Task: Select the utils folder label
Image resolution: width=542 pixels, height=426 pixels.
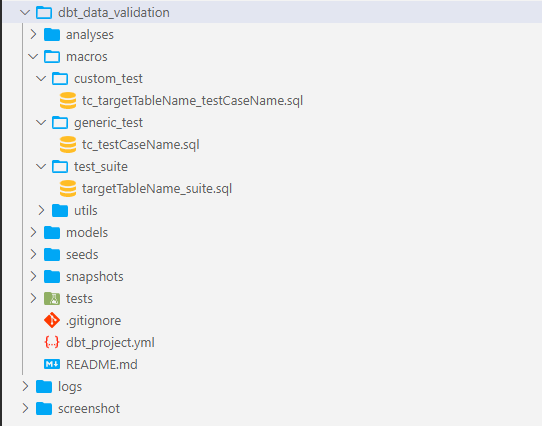Action: pos(86,211)
